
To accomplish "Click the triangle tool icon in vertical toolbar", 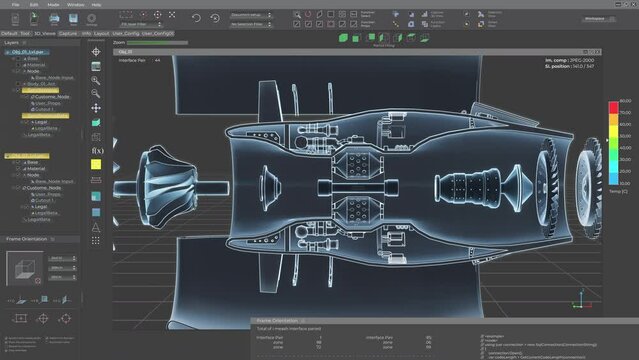I will 96,227.
